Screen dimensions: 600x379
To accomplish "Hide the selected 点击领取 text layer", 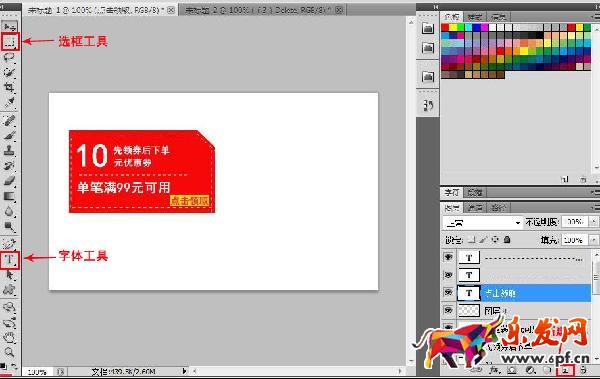I will [448, 292].
